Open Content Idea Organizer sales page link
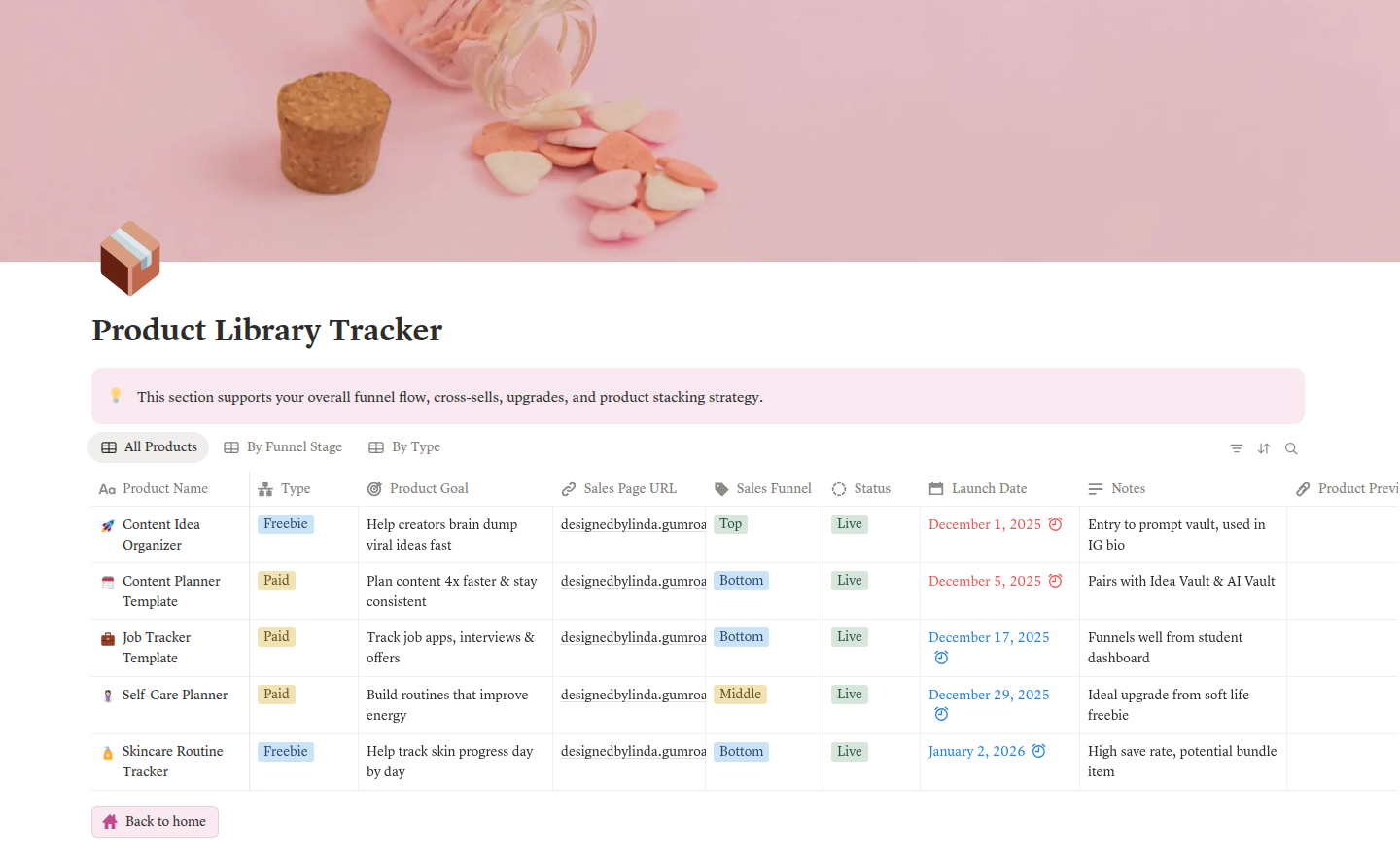Image resolution: width=1400 pixels, height=857 pixels. pyautogui.click(x=633, y=524)
